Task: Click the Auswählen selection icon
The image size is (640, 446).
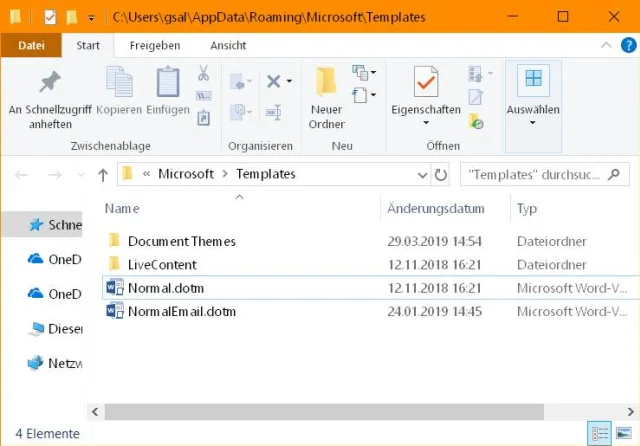Action: pos(533,80)
